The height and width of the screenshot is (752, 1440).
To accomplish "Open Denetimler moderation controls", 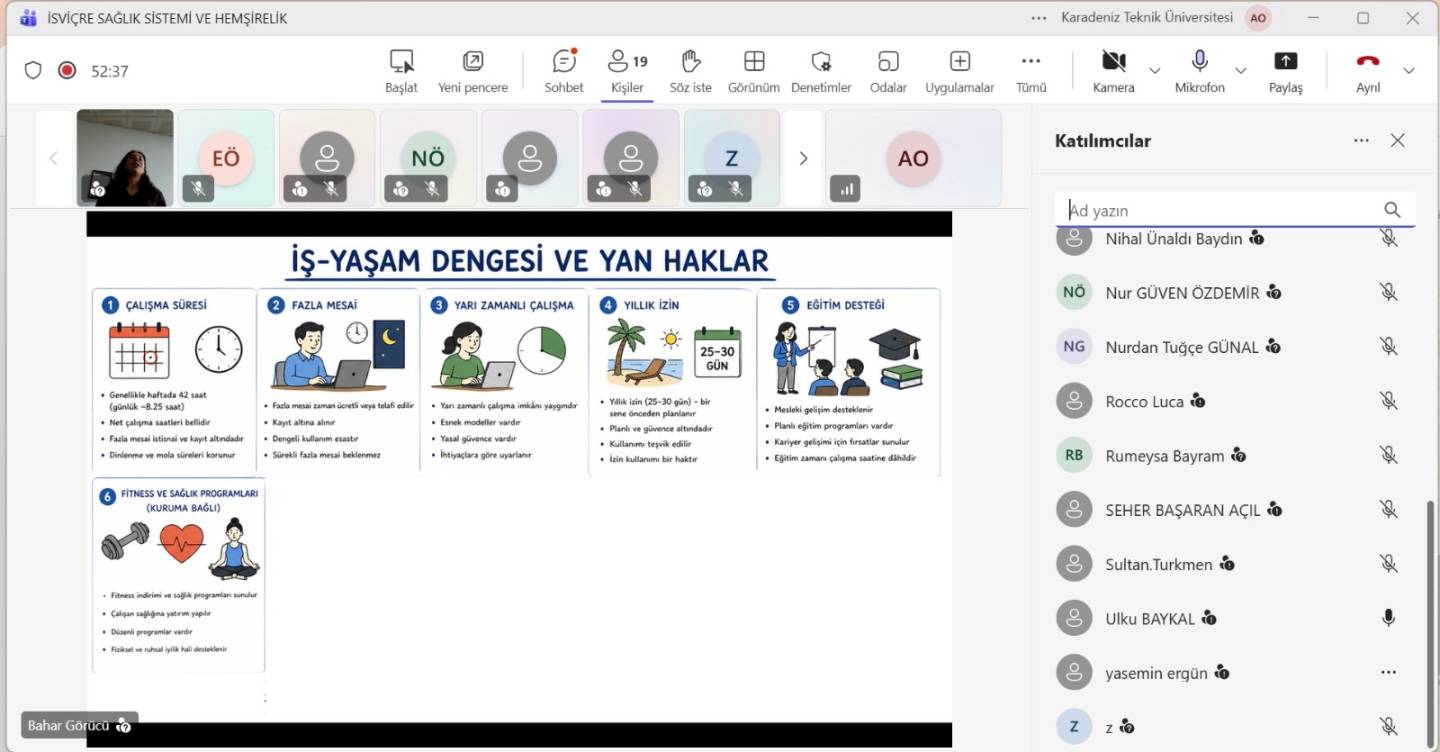I will point(821,62).
